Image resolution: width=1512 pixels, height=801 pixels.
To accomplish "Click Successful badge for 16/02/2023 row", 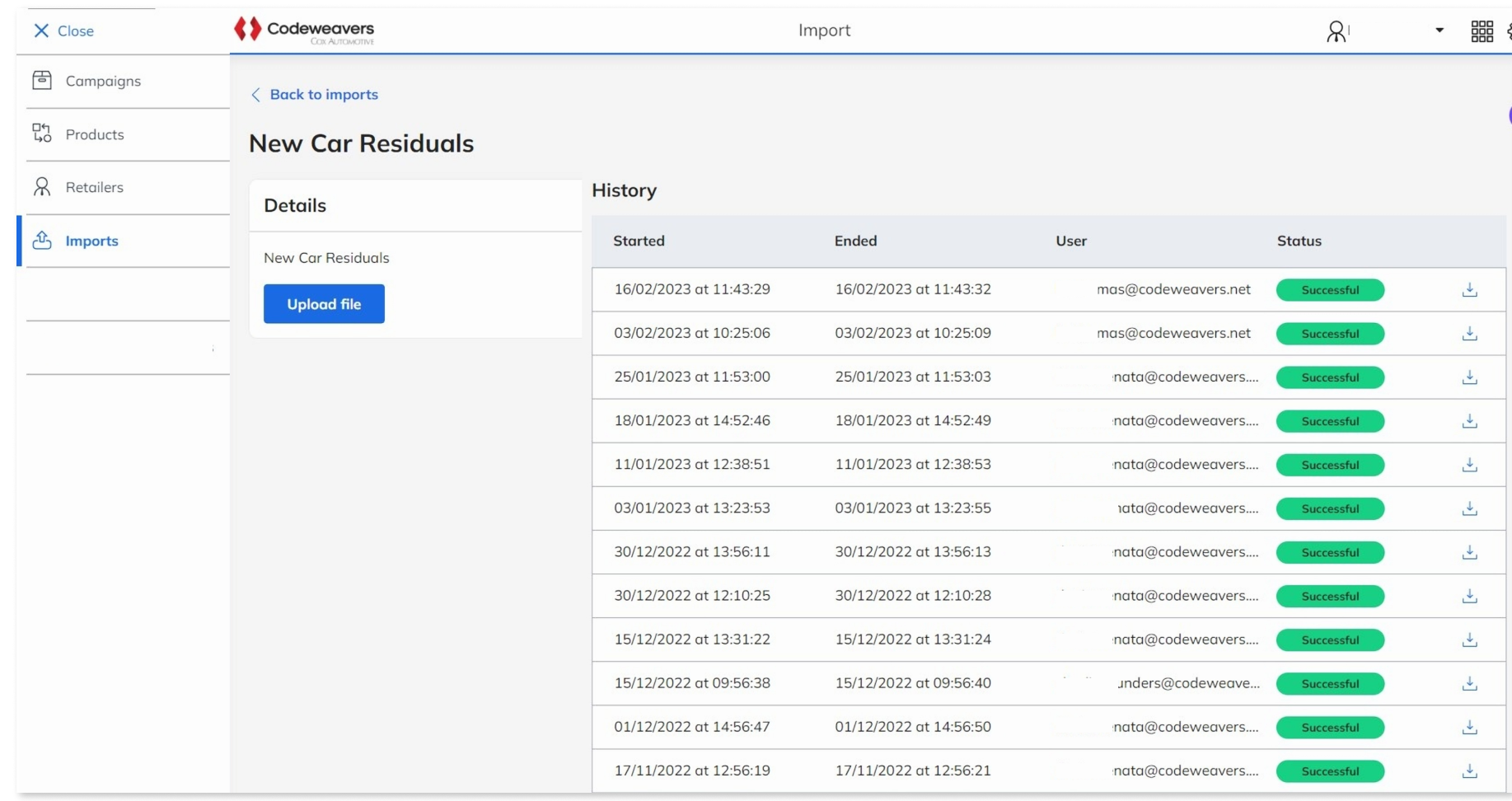I will coord(1330,290).
